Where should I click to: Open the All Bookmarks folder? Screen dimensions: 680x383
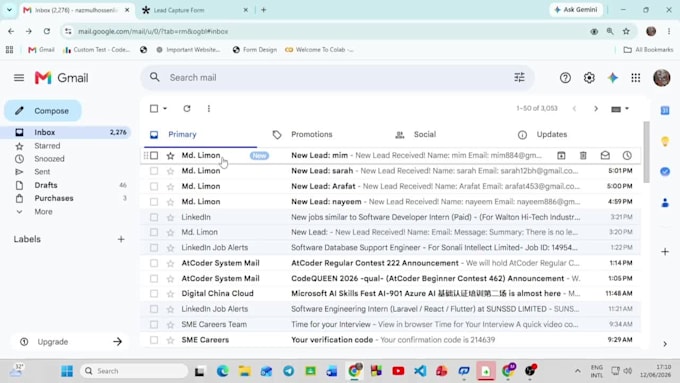[x=648, y=50]
